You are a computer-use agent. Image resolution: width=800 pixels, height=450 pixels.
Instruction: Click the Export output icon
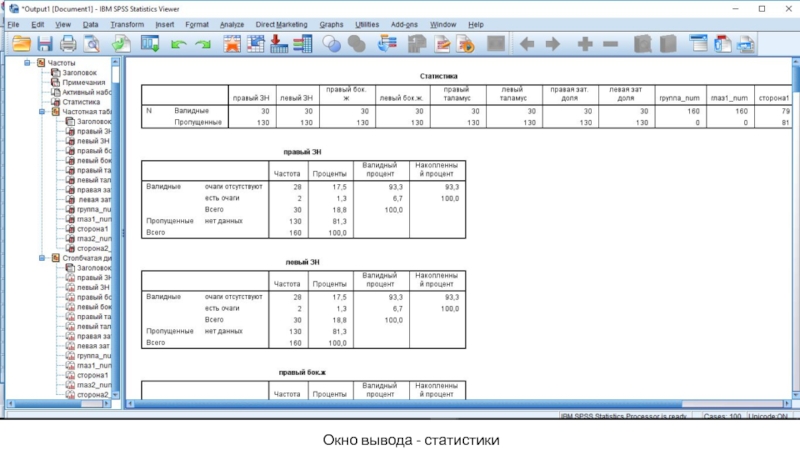[122, 44]
